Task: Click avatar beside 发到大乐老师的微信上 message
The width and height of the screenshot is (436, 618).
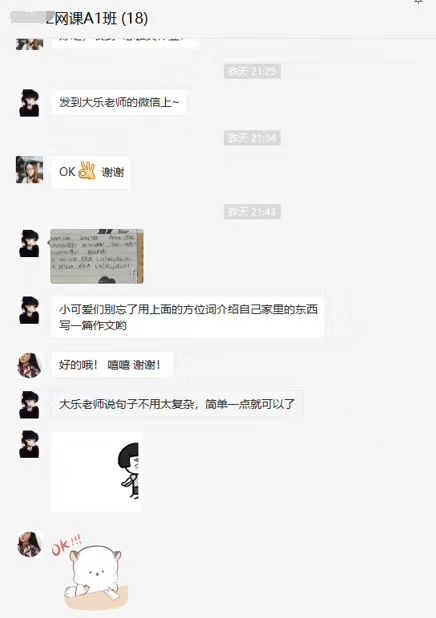Action: pos(30,103)
